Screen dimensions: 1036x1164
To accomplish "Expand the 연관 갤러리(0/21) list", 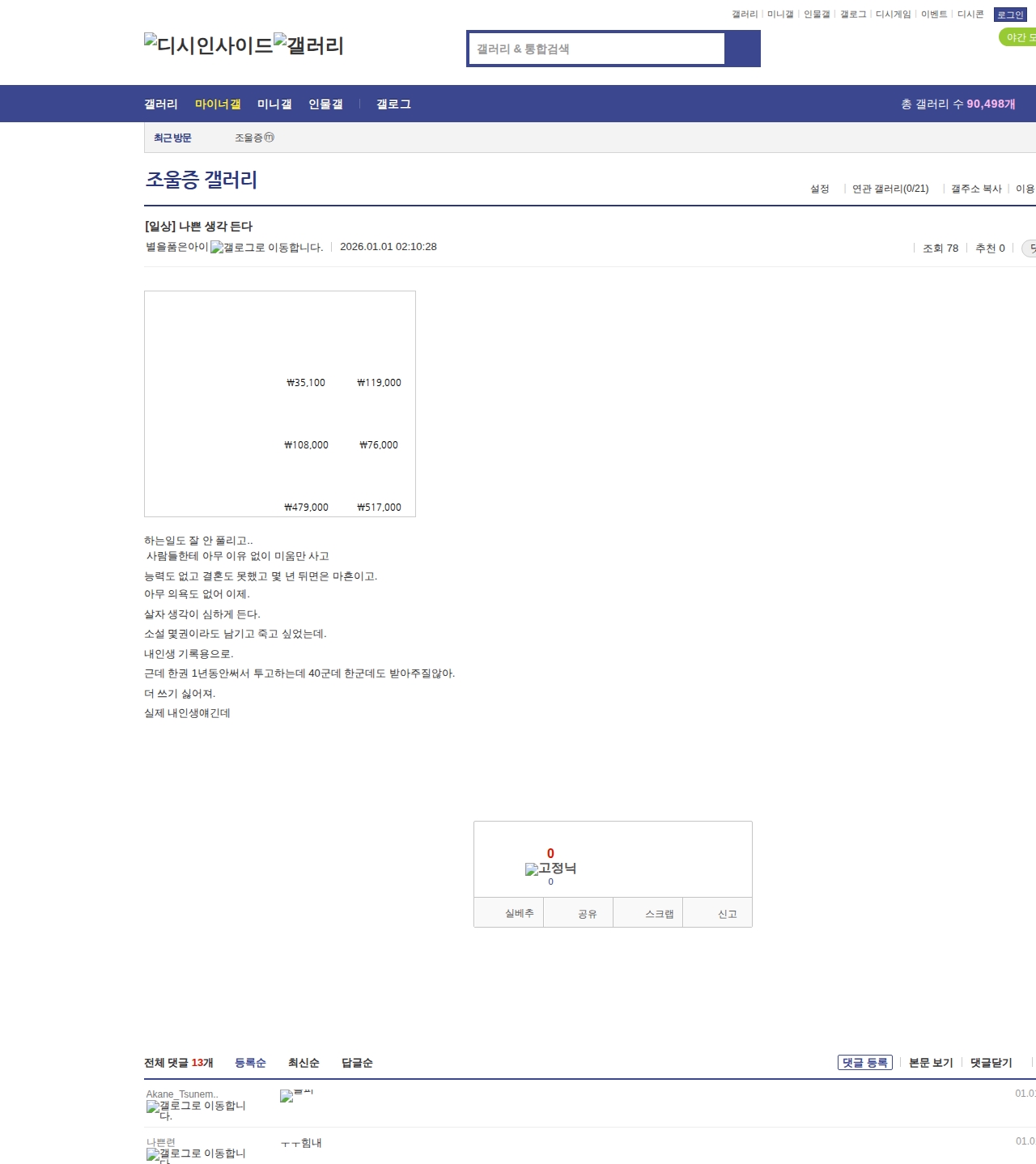I will pos(890,189).
